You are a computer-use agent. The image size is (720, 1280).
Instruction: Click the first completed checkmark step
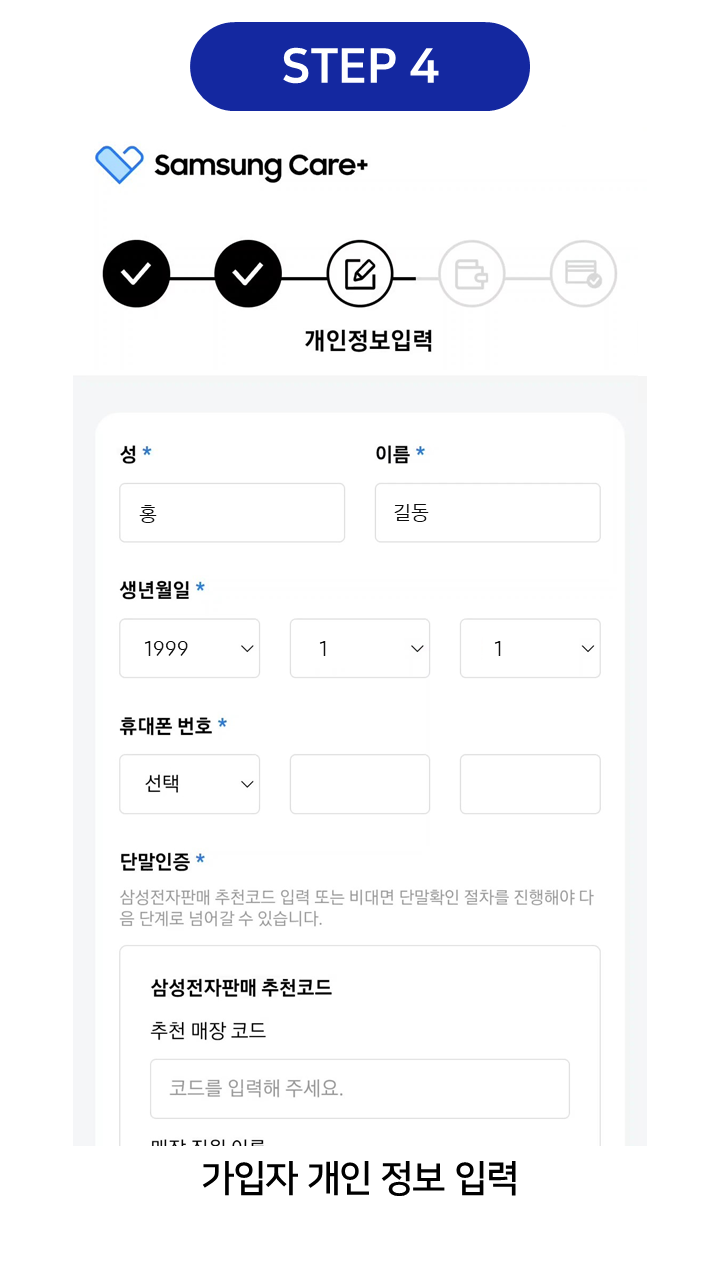[x=136, y=273]
